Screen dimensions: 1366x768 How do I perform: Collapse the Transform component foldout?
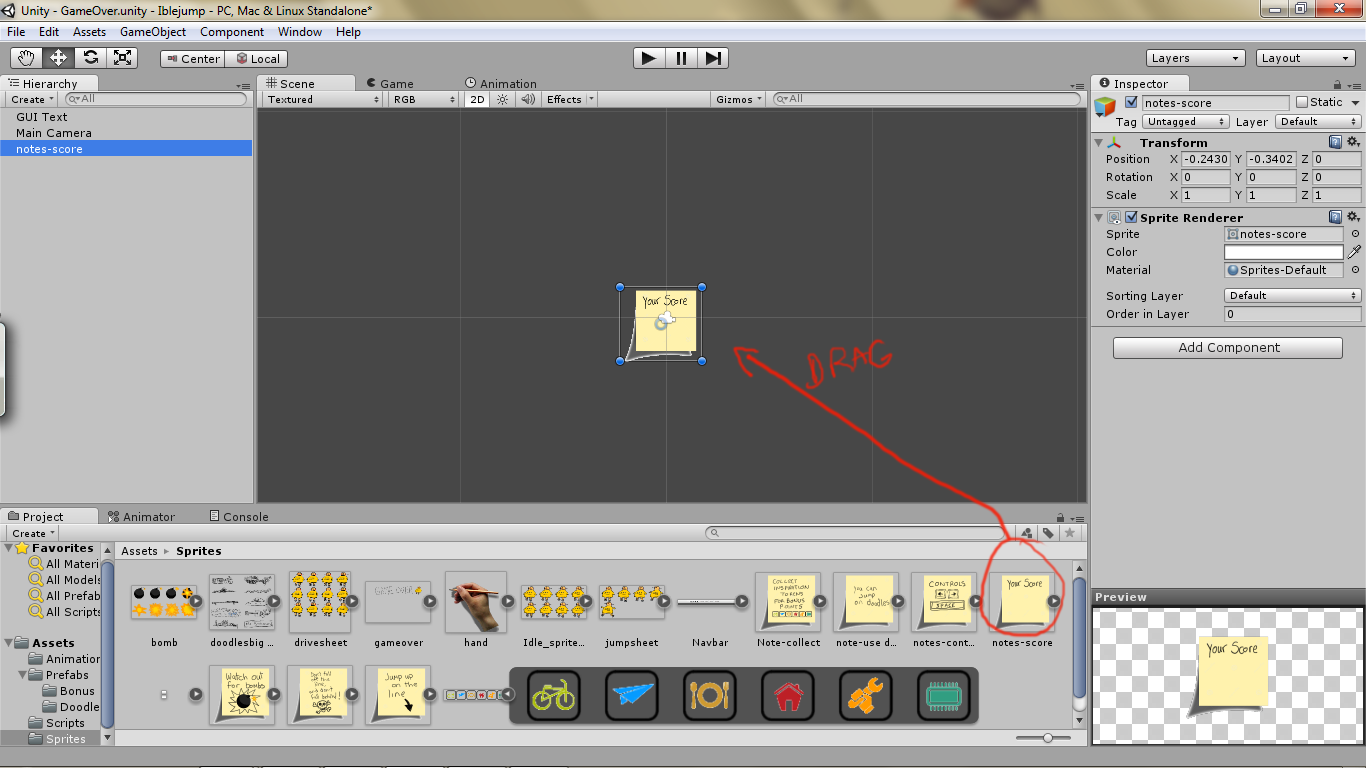[x=1100, y=143]
